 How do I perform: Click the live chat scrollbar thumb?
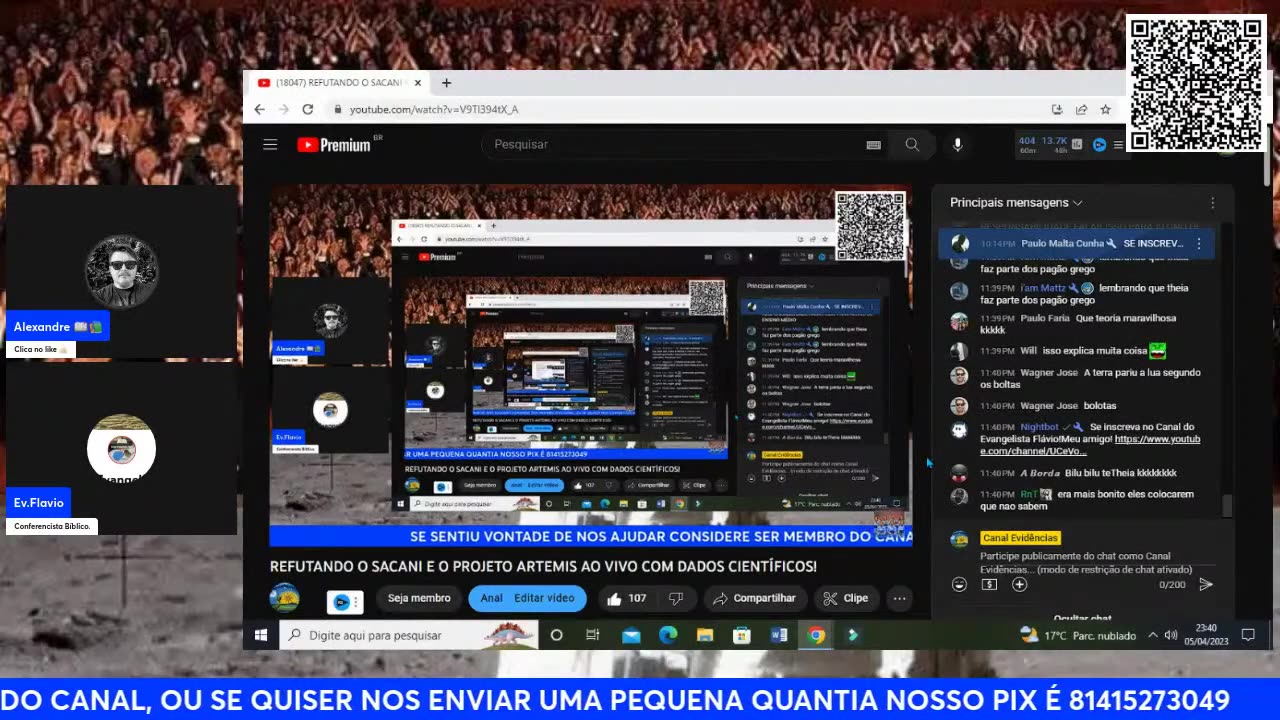coord(1227,506)
